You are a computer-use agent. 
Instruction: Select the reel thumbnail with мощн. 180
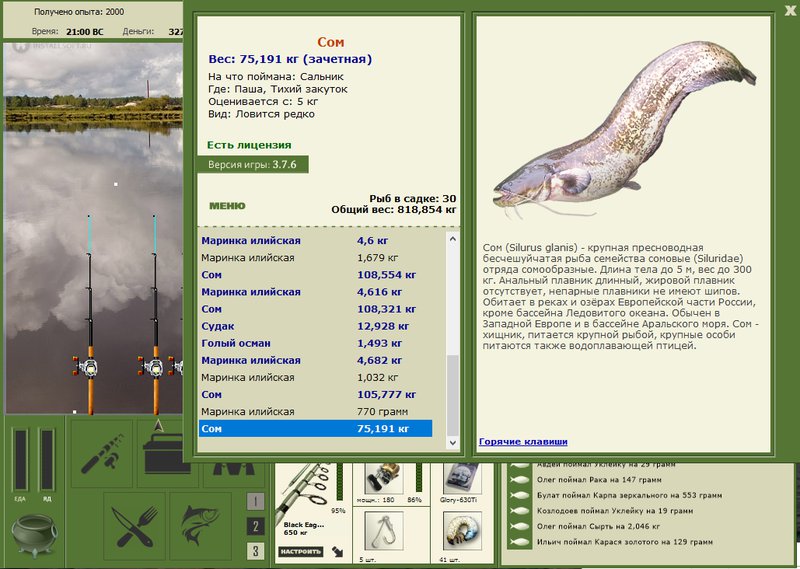[384, 478]
